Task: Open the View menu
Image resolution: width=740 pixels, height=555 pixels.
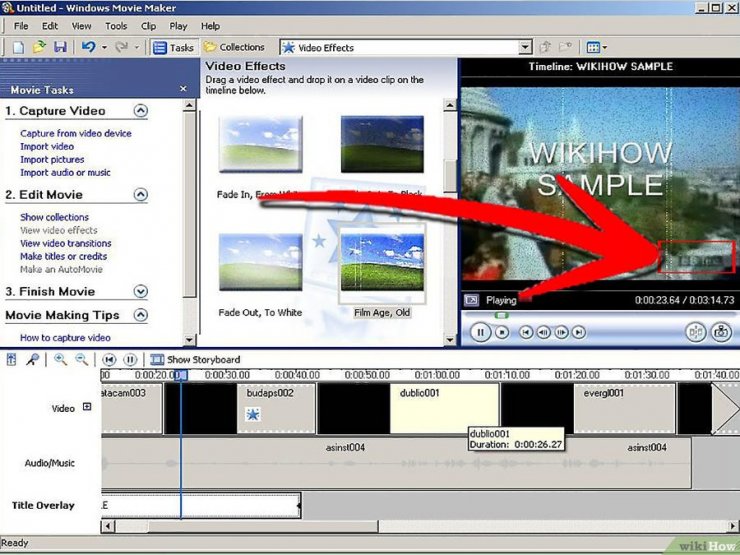Action: click(81, 26)
